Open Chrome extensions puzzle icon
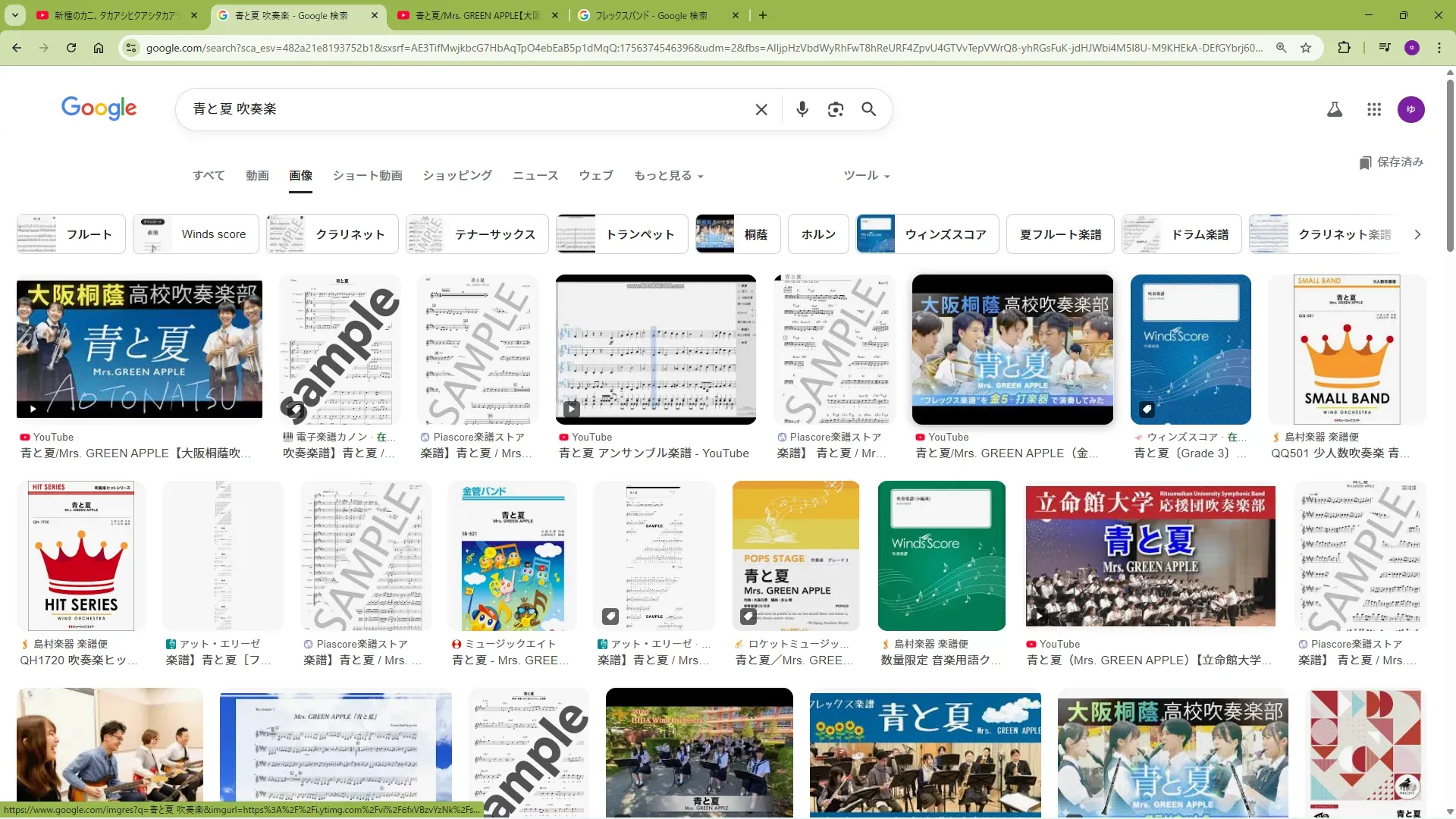 (1344, 48)
